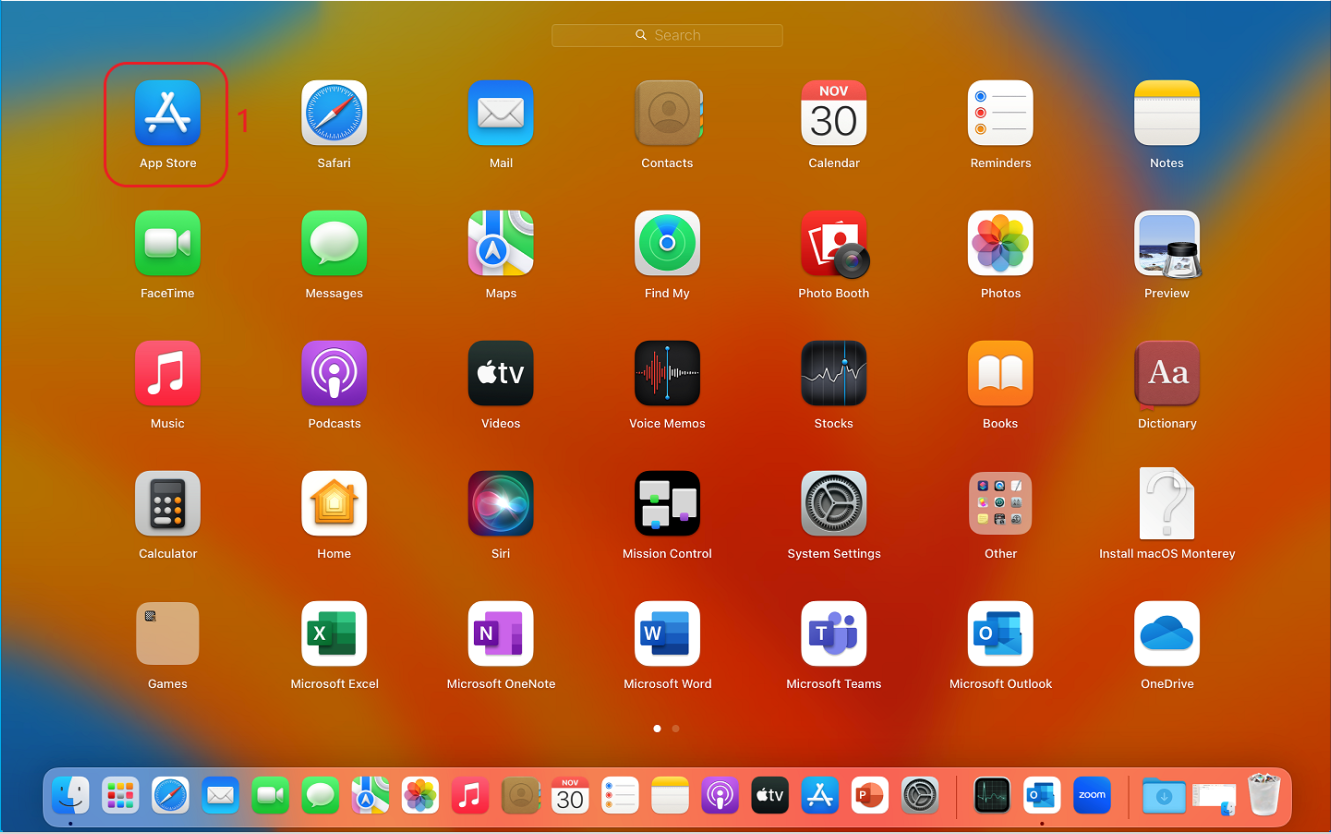Viewport: 1331px width, 834px height.
Task: Open Mail in the Launchpad grid
Action: [x=501, y=113]
